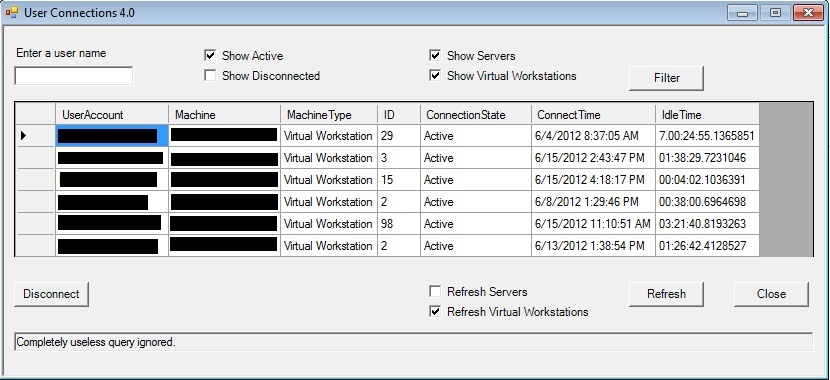Minimize the User Connections window
This screenshot has height=380, width=830.
742,13
